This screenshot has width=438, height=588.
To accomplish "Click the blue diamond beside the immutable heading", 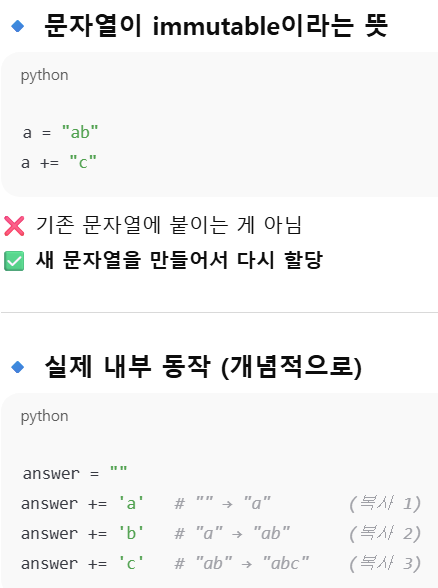I will [x=18, y=26].
